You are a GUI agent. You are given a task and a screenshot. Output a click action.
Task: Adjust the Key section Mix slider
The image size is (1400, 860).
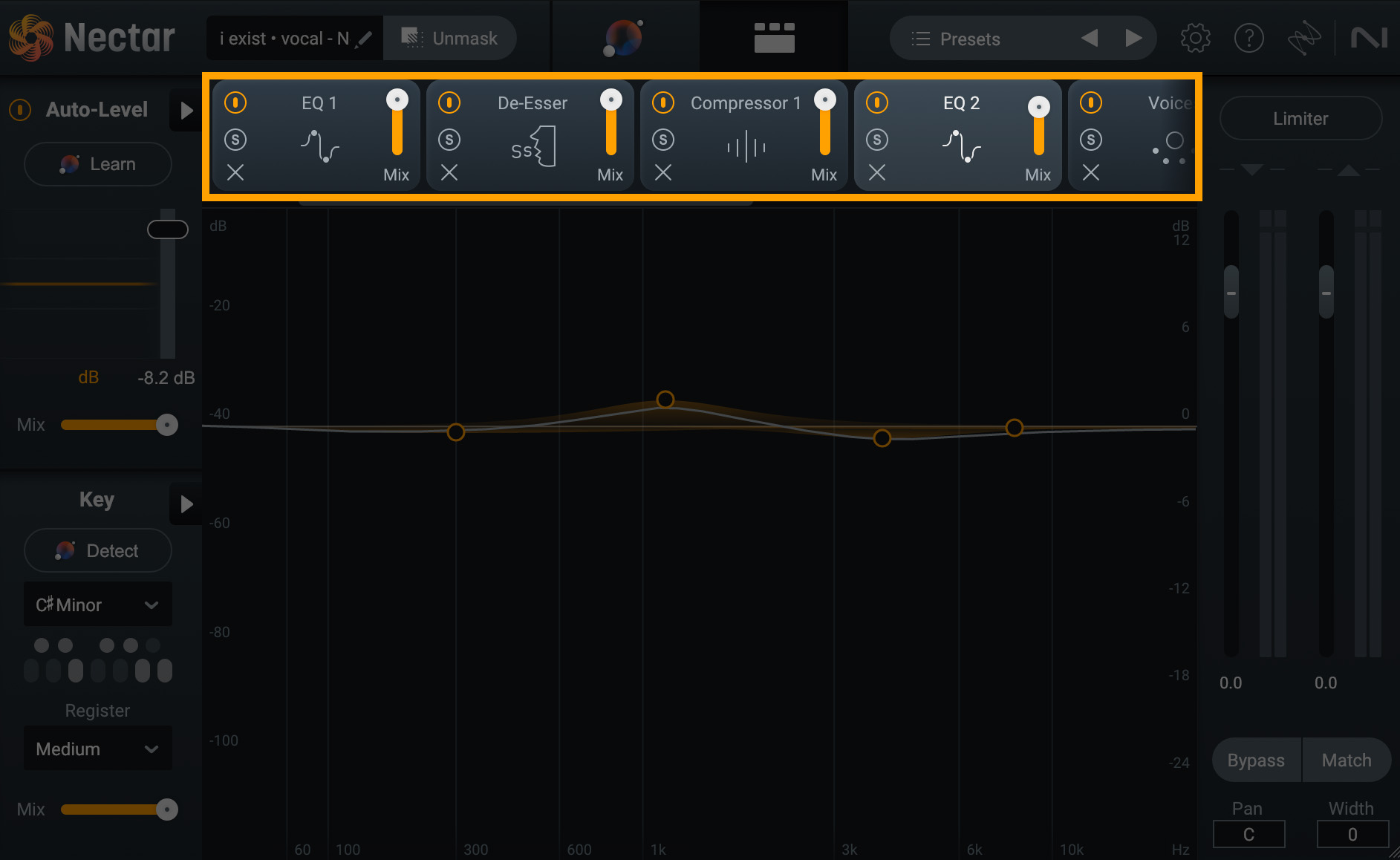coord(119,809)
